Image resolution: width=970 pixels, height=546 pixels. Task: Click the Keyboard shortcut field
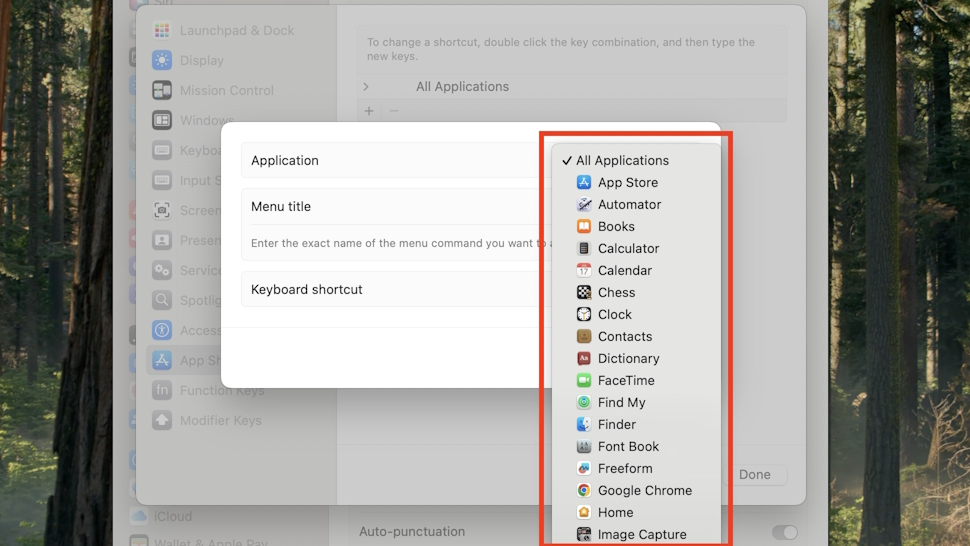[x=396, y=289]
